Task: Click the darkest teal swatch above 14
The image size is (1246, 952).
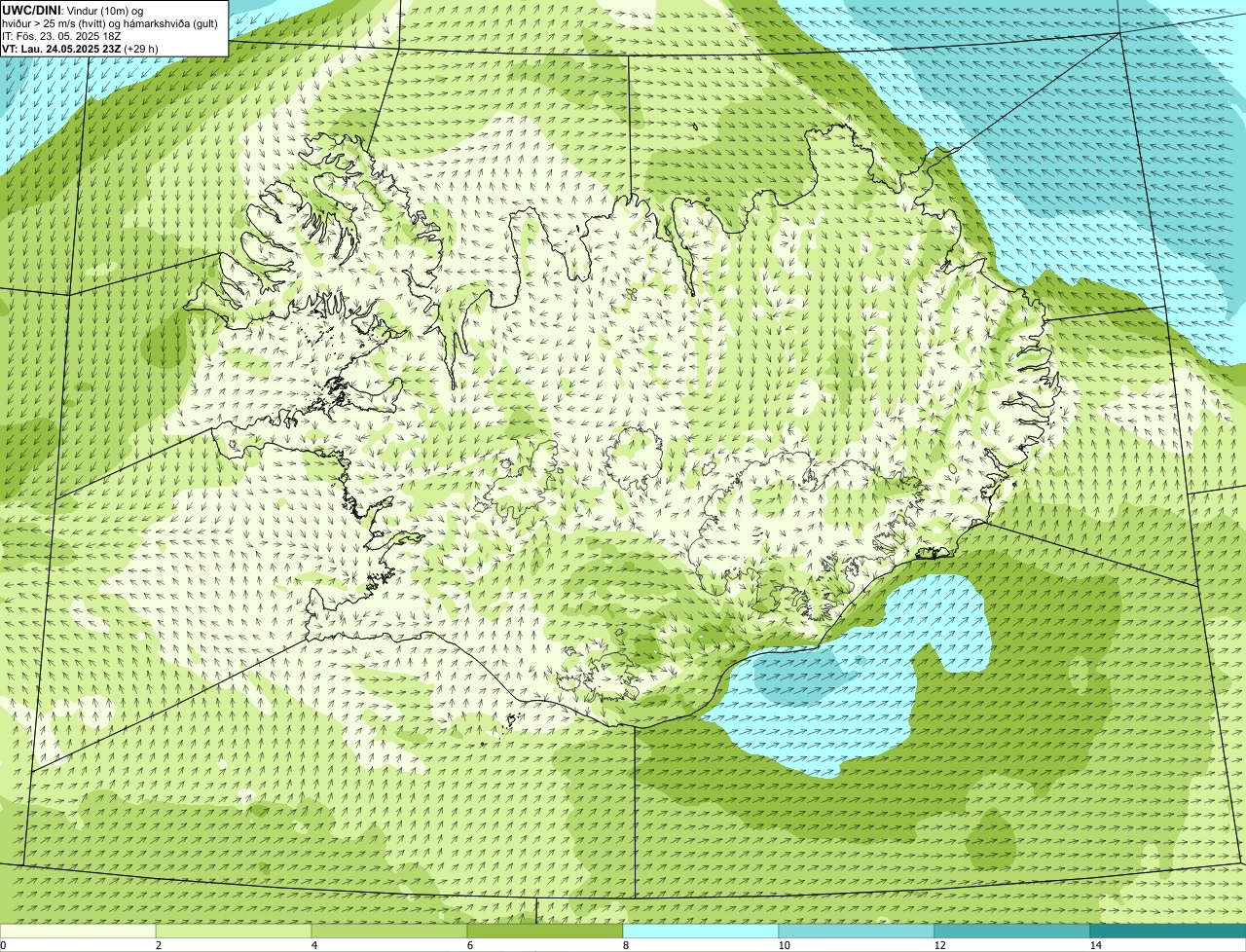Action: (1168, 931)
